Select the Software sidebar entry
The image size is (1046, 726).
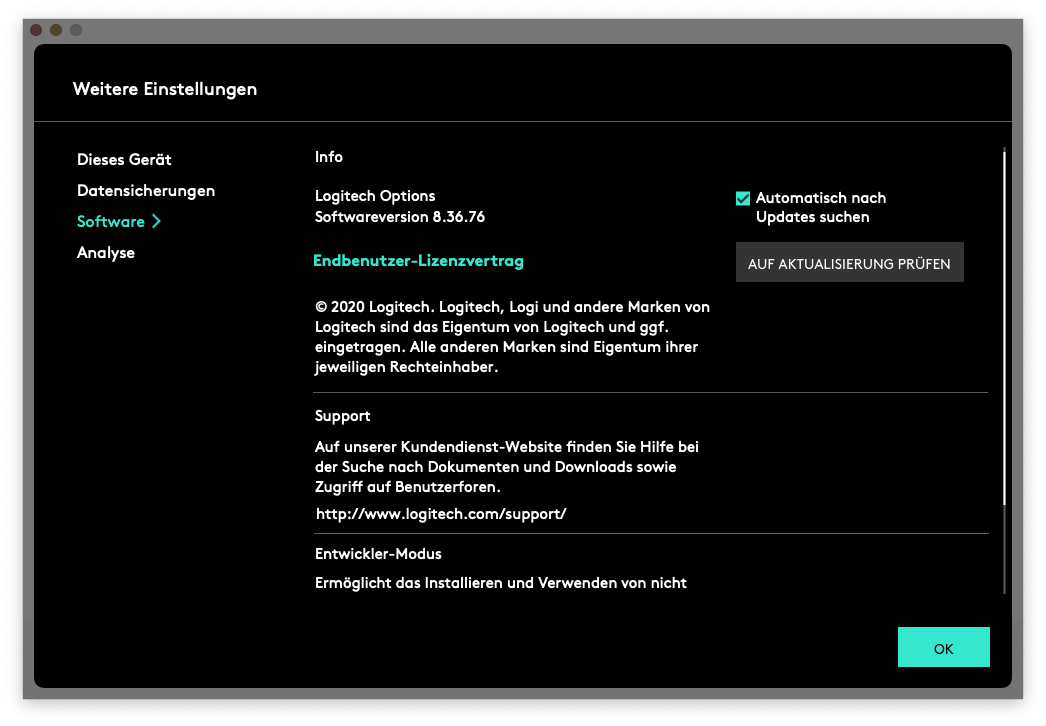coord(111,222)
